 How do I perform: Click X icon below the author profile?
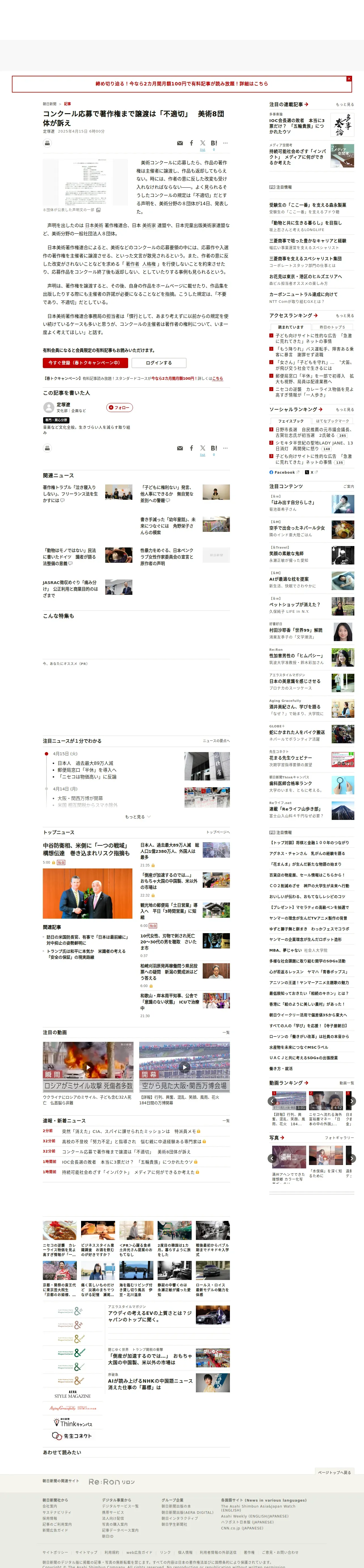tap(203, 448)
